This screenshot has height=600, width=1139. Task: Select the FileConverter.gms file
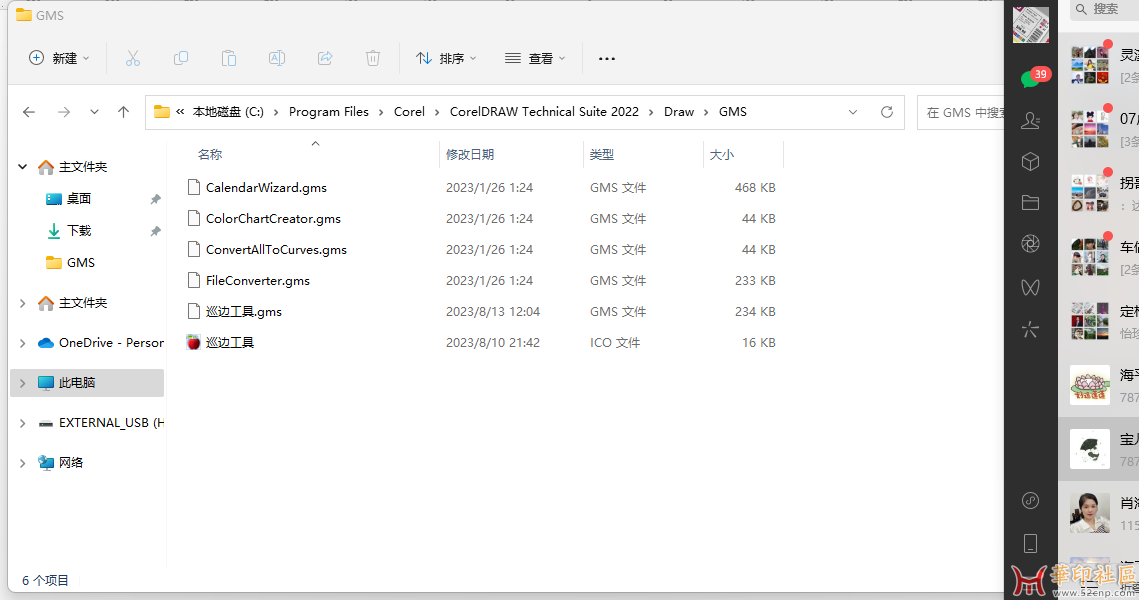tap(258, 281)
